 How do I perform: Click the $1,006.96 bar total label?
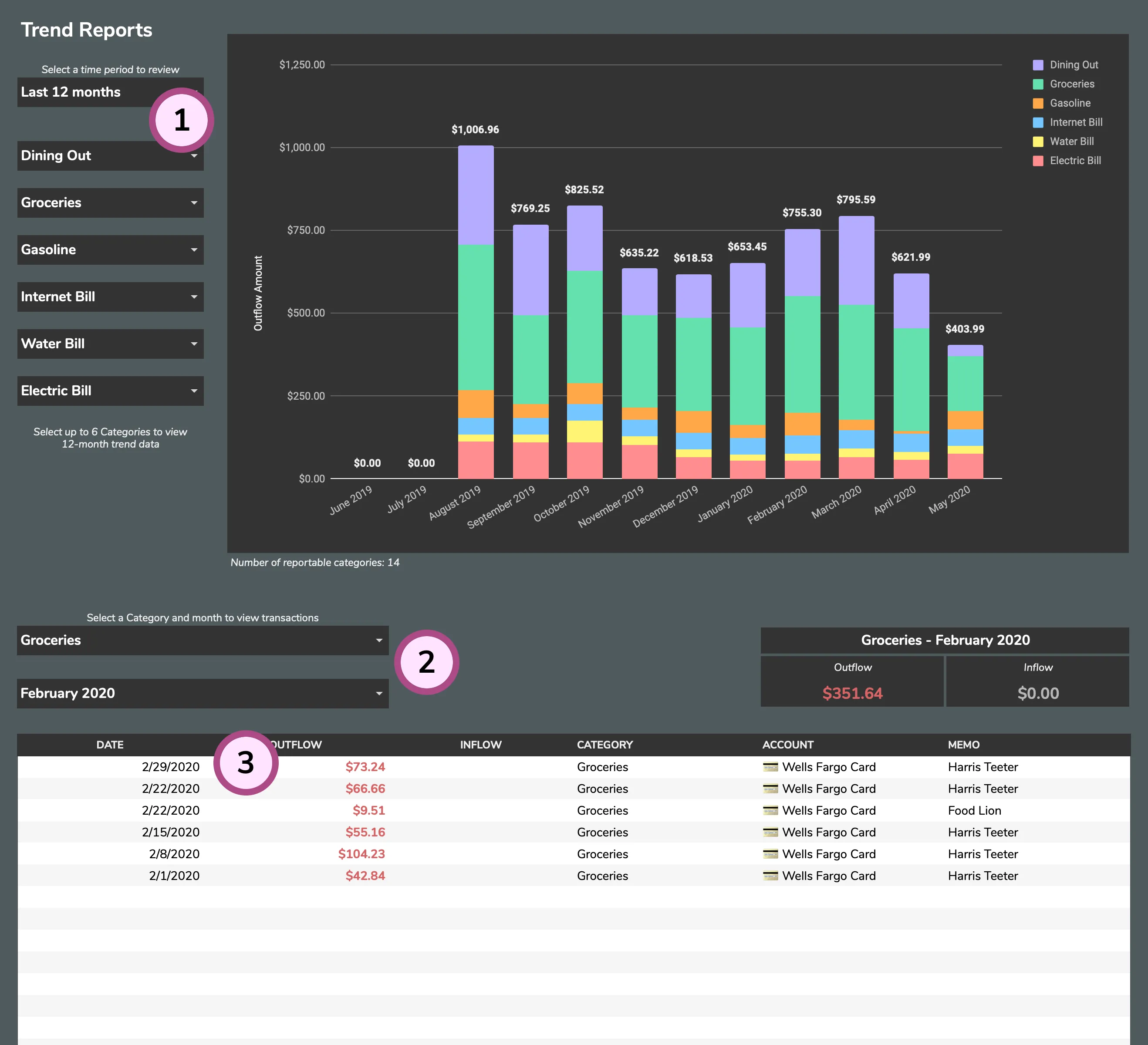click(475, 129)
